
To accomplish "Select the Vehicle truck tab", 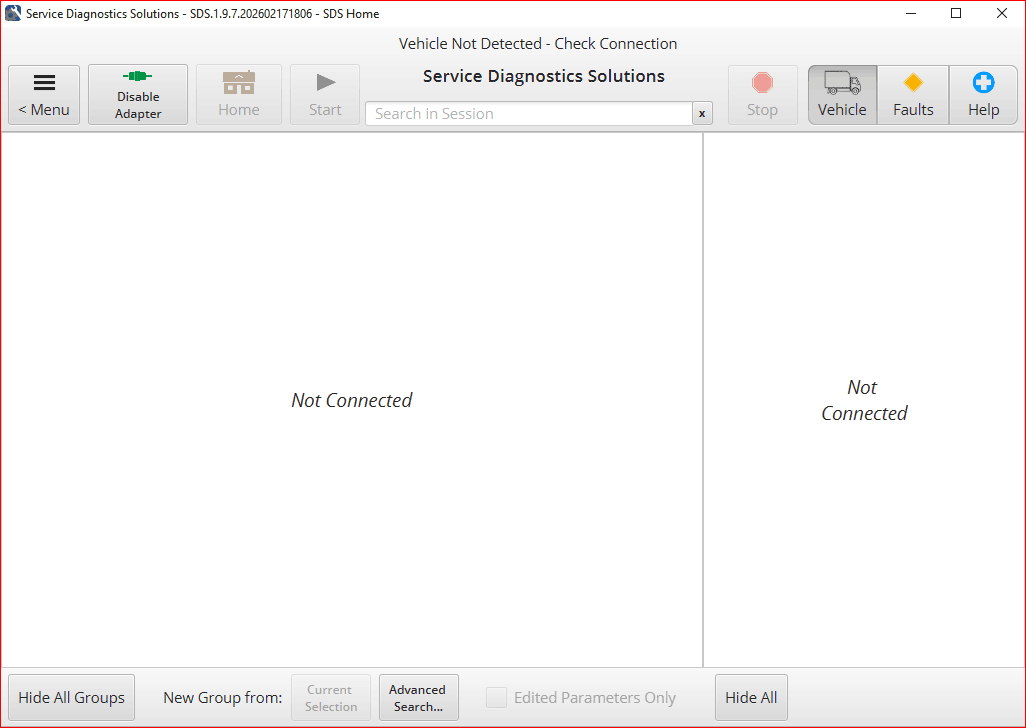I will click(842, 95).
